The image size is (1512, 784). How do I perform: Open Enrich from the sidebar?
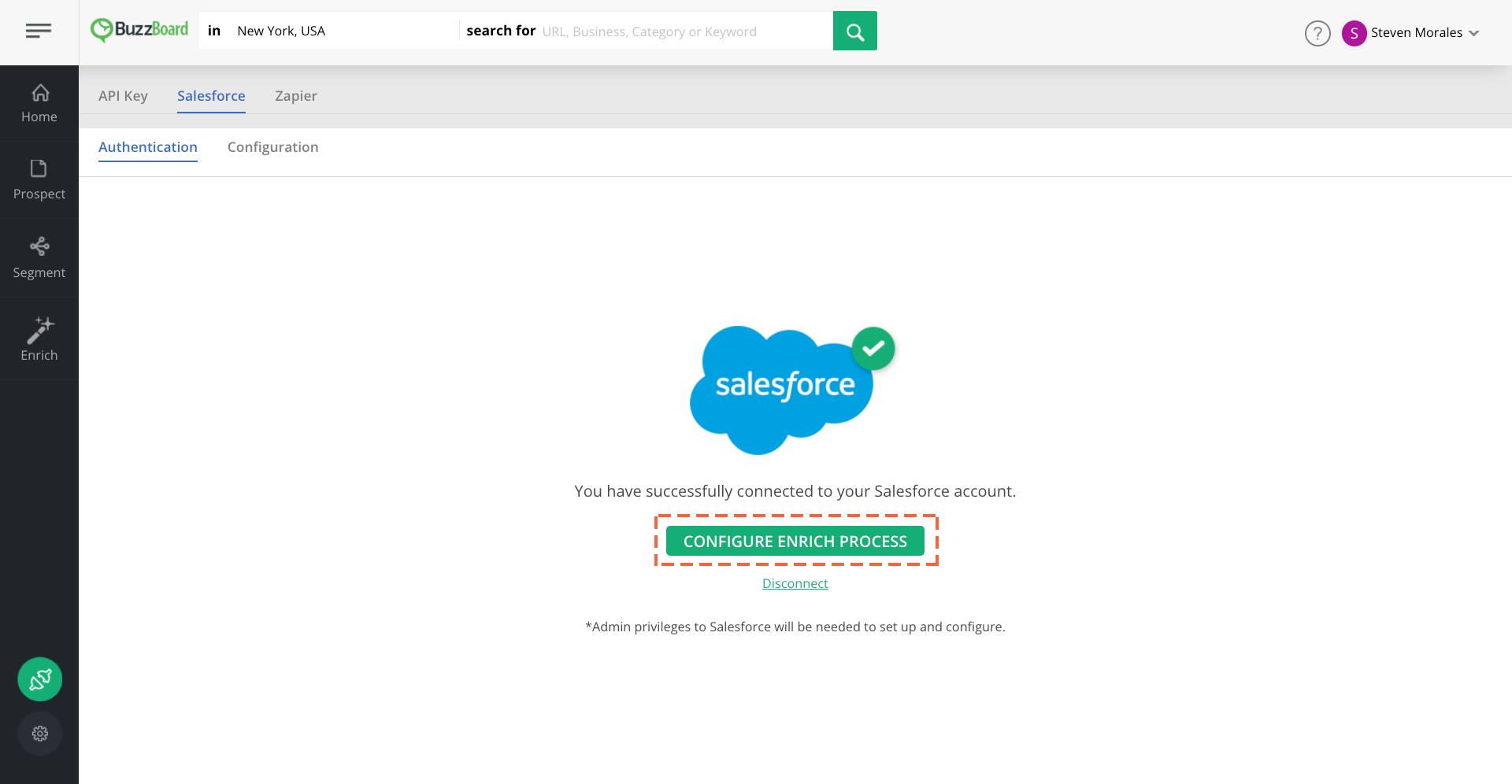(x=39, y=339)
